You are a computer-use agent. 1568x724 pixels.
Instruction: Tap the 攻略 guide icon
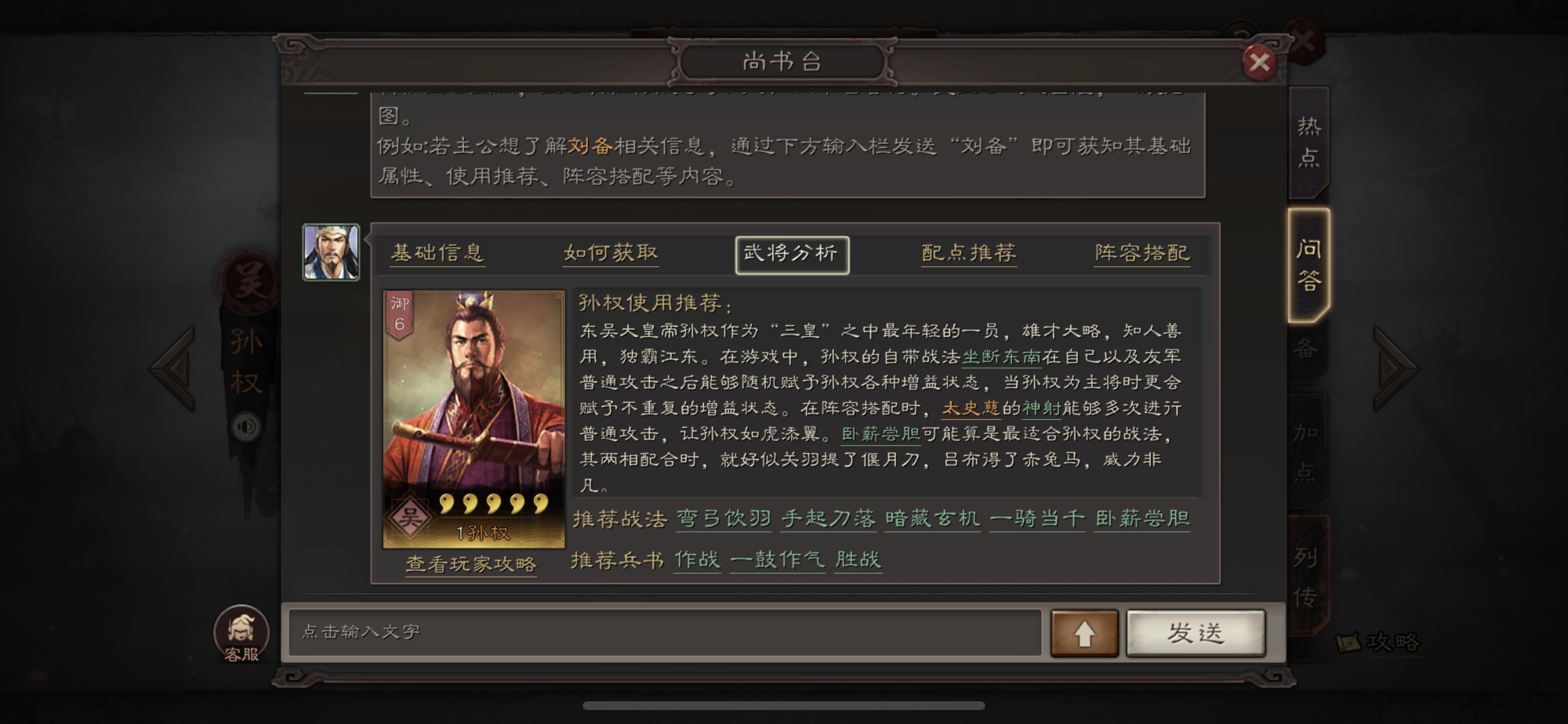click(x=1377, y=643)
